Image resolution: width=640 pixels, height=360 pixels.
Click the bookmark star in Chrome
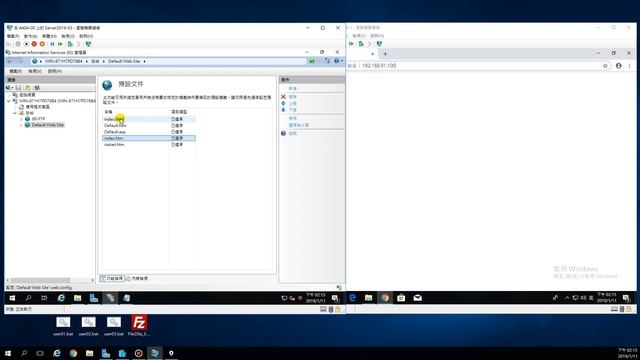coord(605,66)
